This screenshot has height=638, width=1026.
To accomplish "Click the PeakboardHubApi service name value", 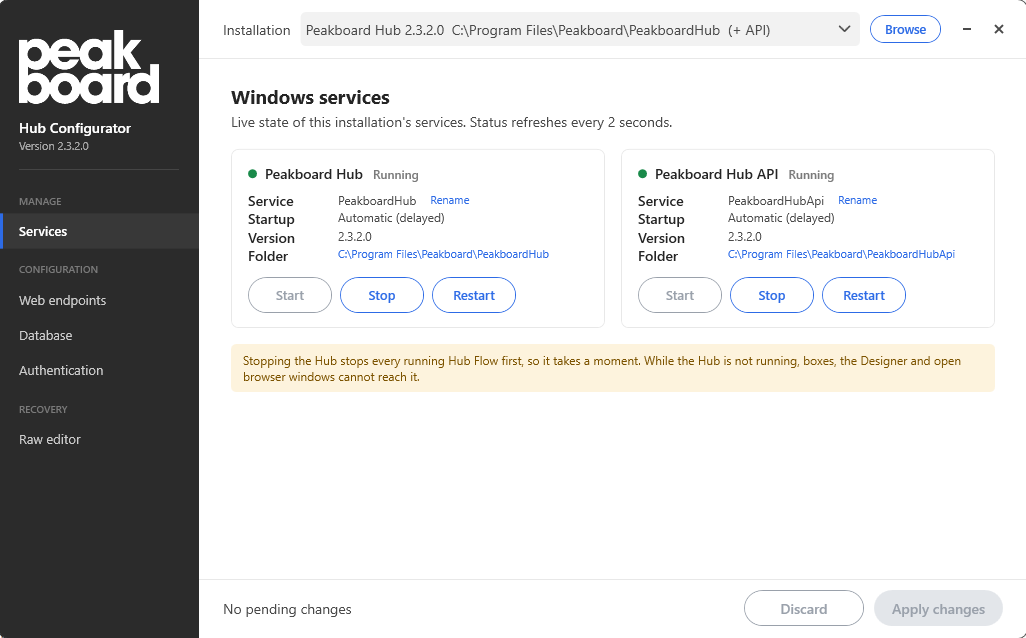I will coord(775,200).
